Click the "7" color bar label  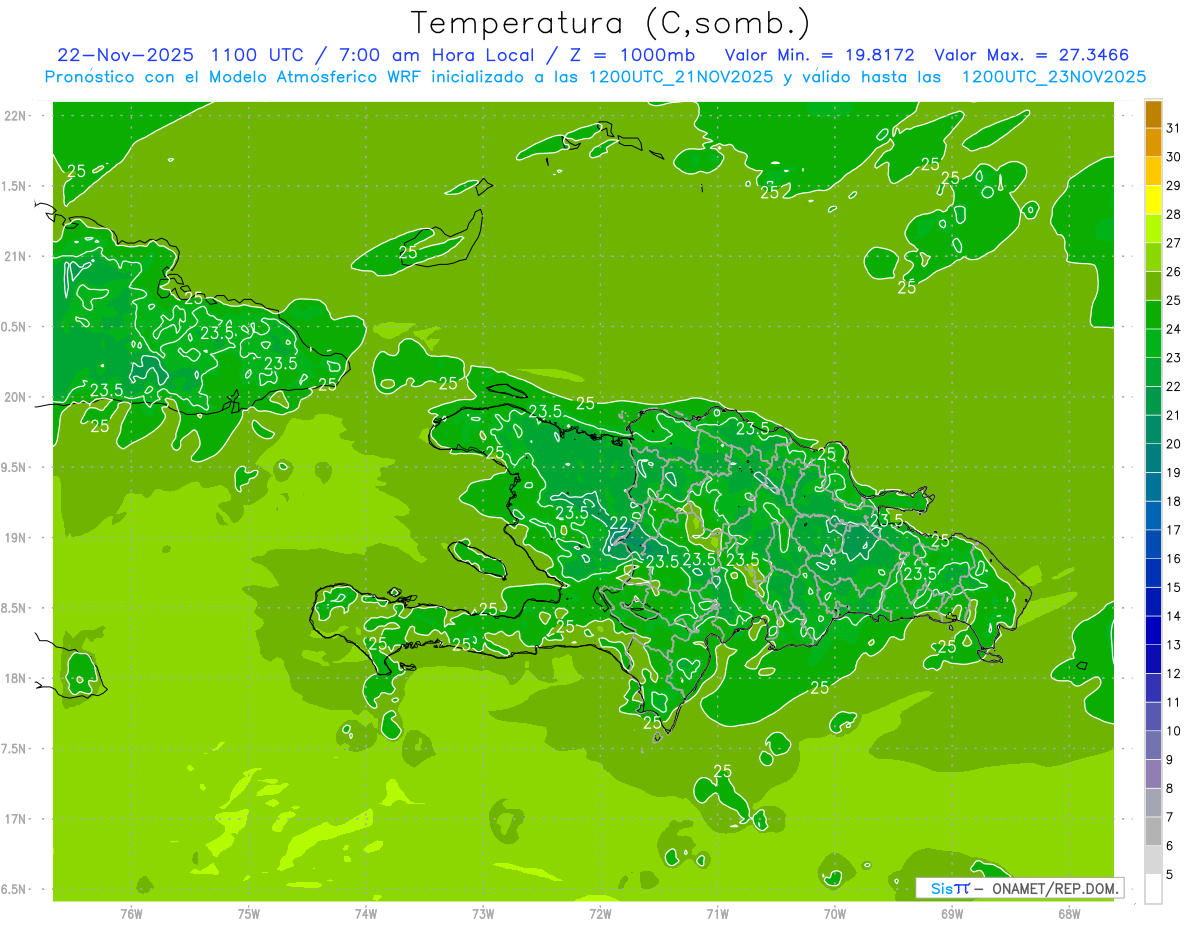(1170, 818)
